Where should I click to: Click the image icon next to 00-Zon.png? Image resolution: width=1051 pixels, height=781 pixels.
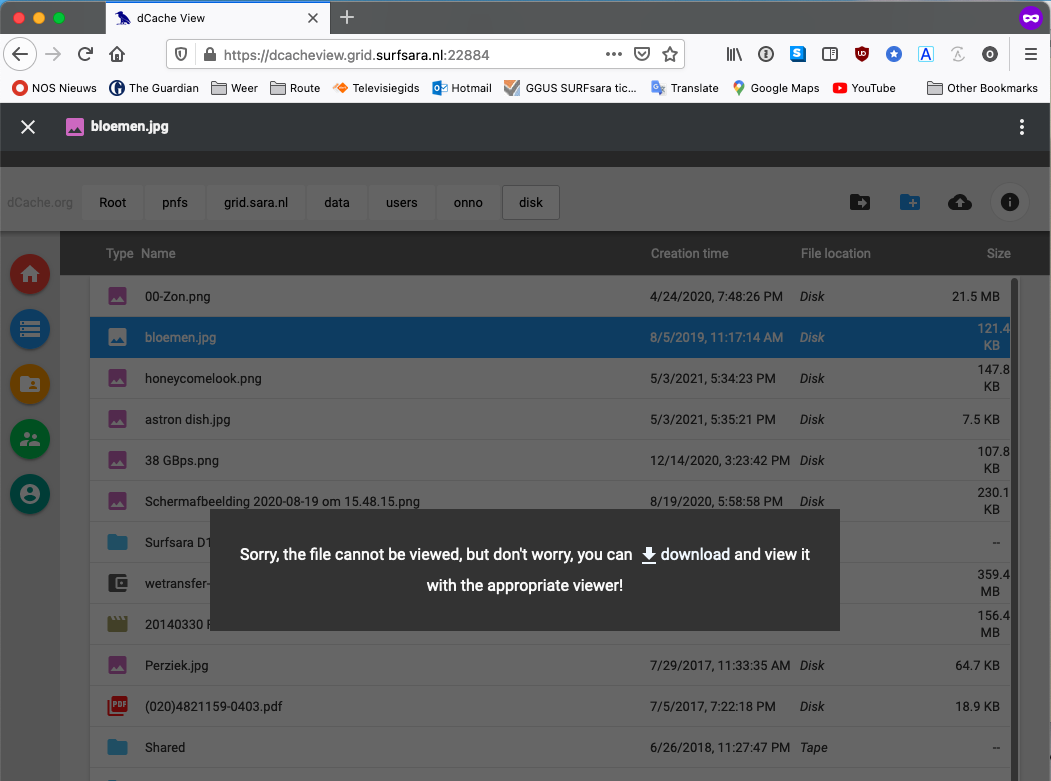click(x=117, y=296)
